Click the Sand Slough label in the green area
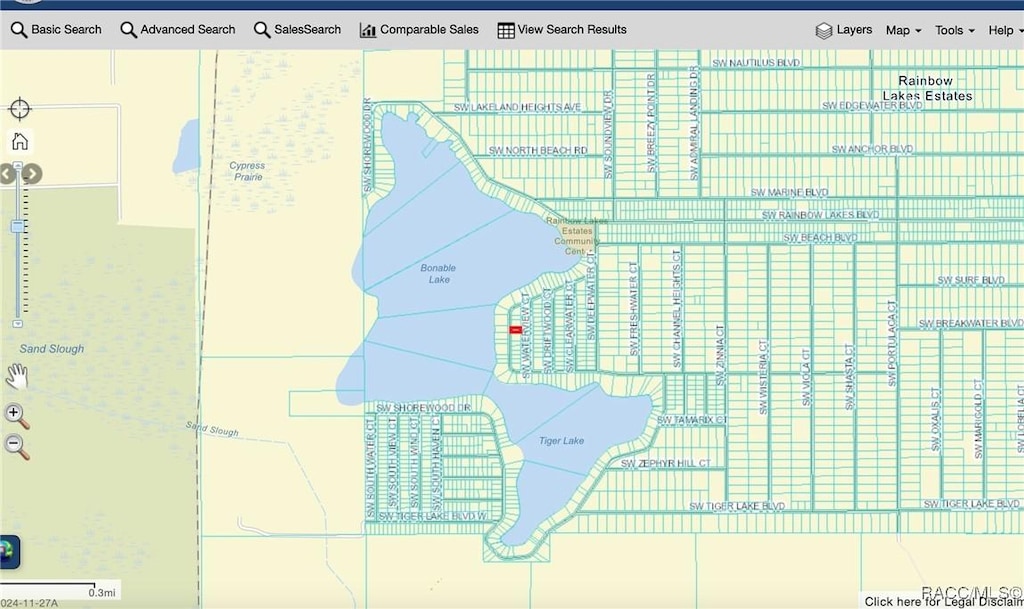This screenshot has width=1024, height=609. pos(52,349)
